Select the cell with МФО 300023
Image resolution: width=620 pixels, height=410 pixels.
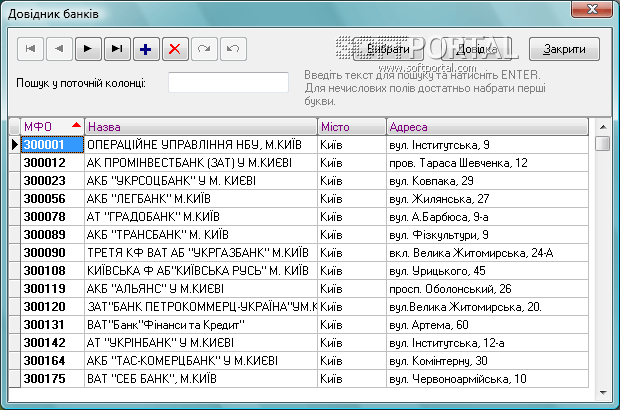point(52,181)
